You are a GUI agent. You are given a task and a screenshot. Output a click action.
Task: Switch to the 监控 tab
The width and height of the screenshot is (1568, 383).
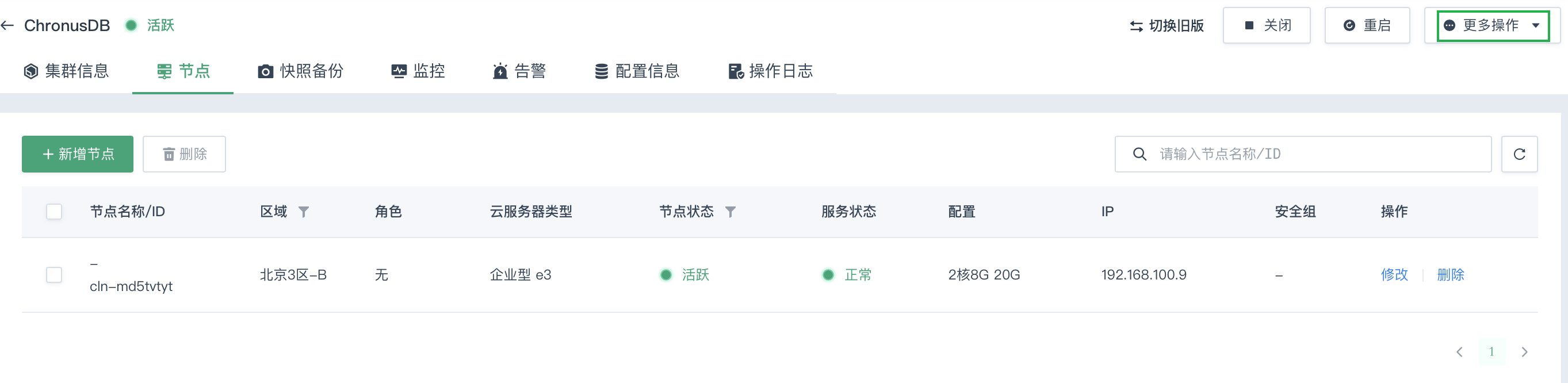pyautogui.click(x=418, y=71)
